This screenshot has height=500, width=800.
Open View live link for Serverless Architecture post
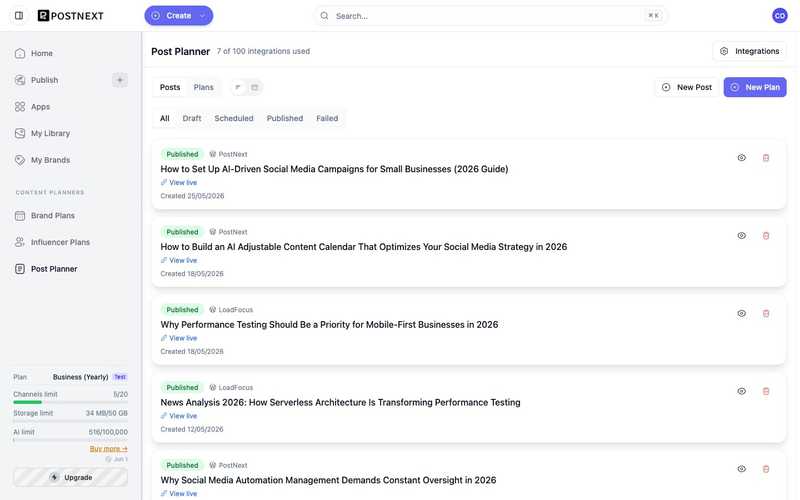point(179,416)
